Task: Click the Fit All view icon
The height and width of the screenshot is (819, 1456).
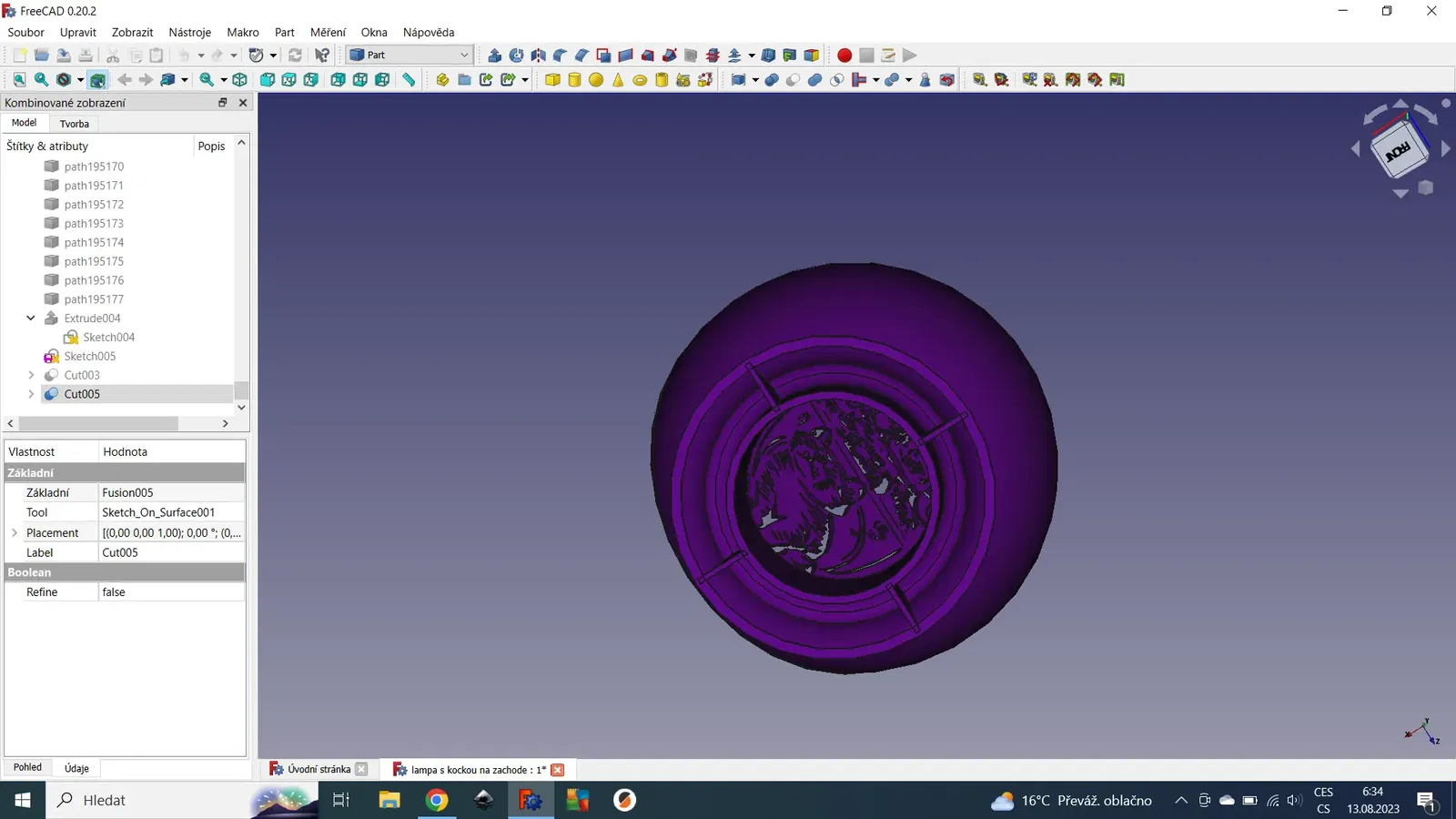Action: point(19,80)
